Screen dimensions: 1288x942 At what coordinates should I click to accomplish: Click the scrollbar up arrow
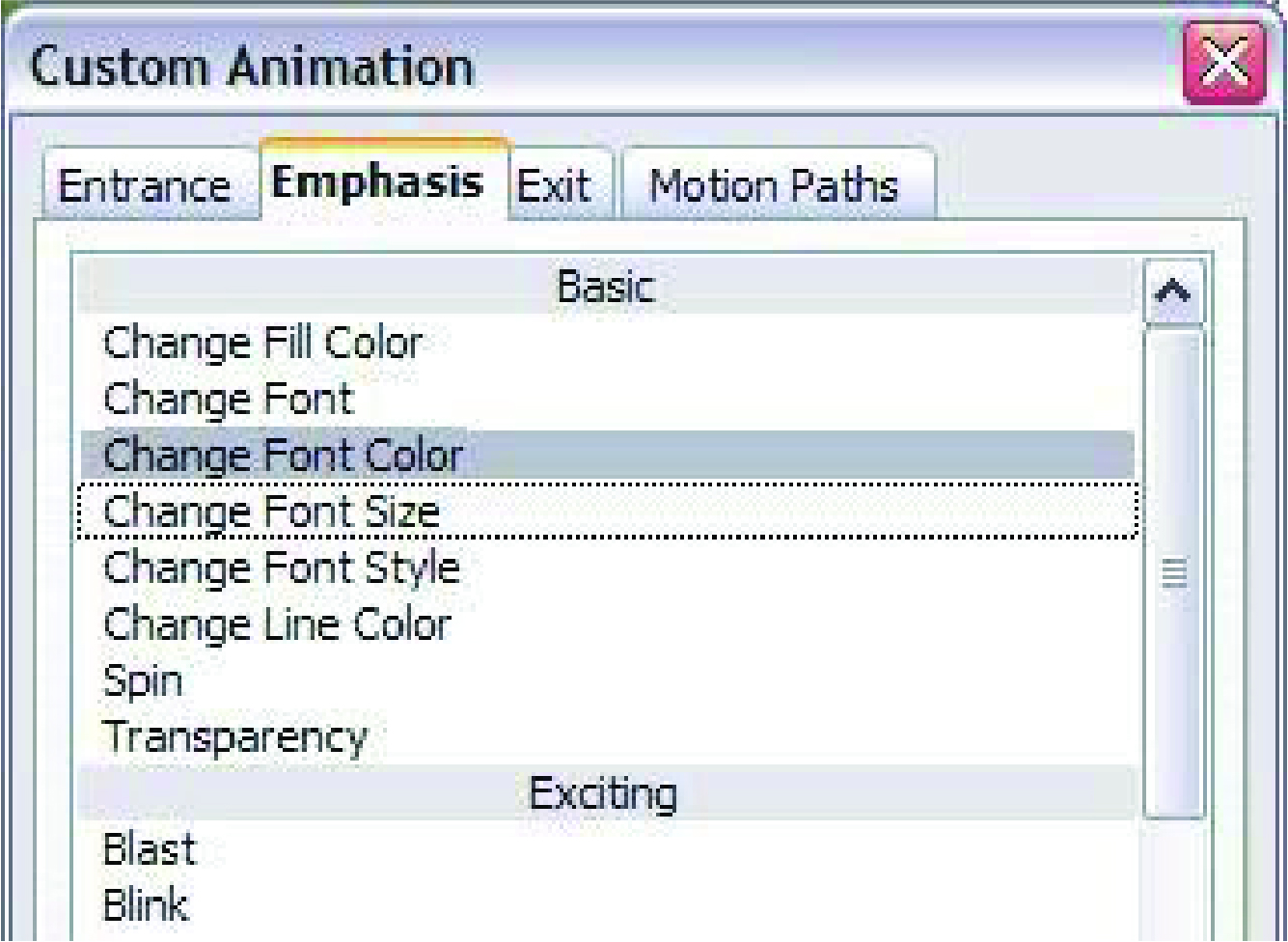tap(1173, 291)
